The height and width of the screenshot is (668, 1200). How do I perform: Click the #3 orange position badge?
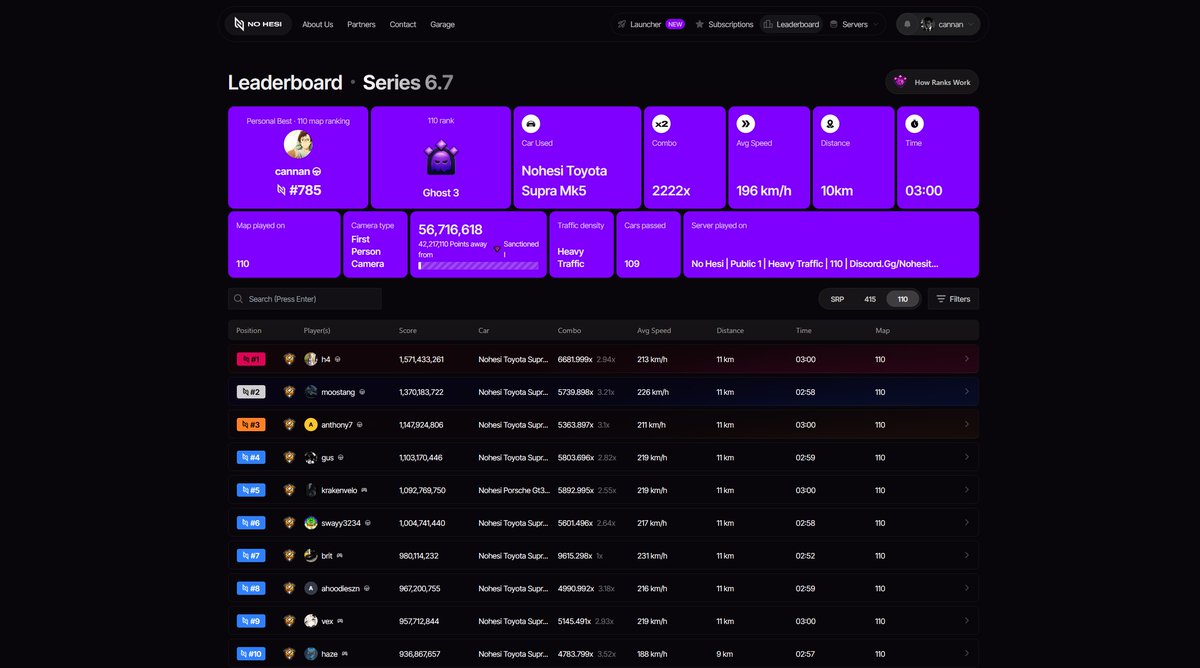251,425
